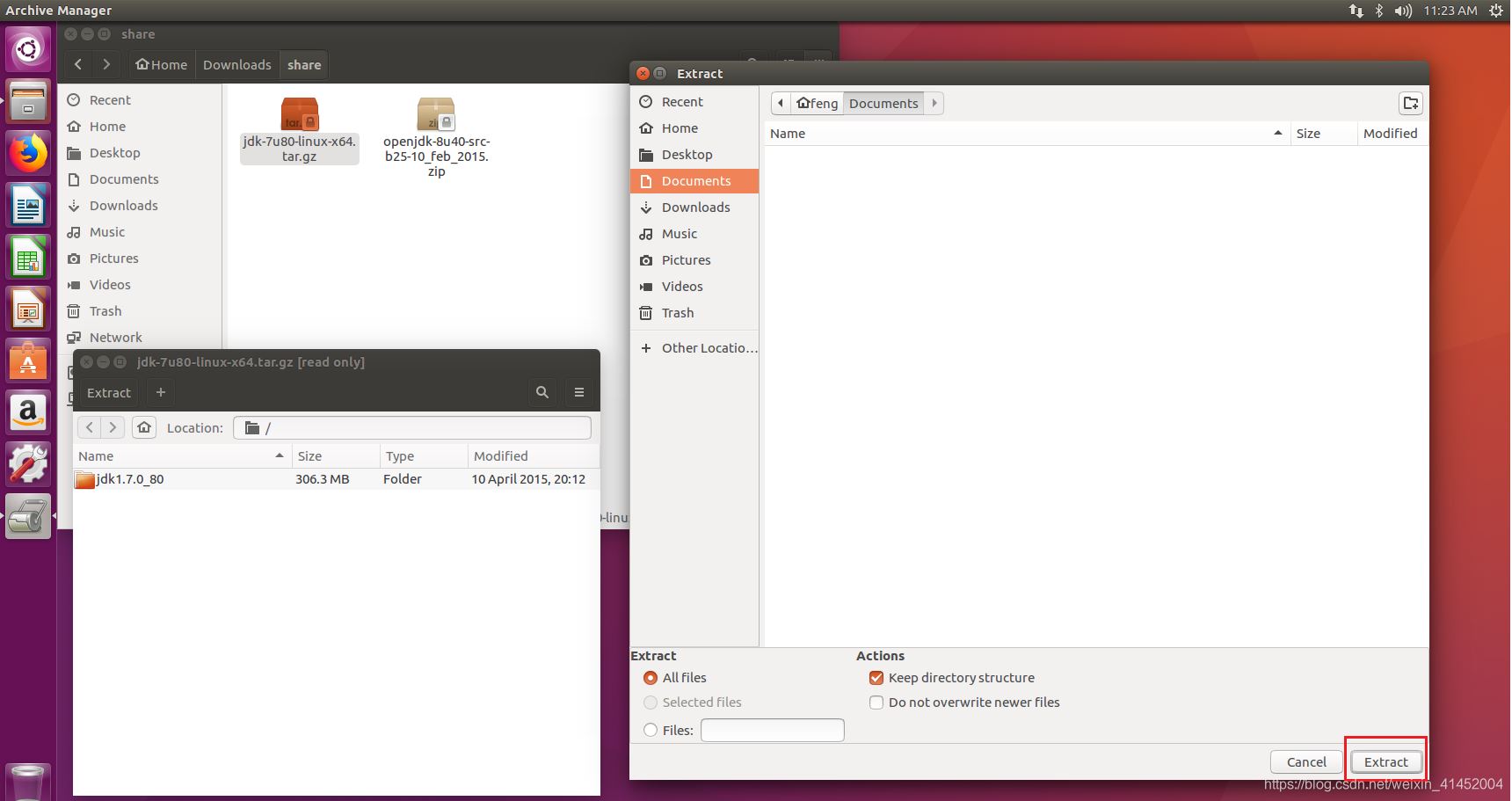Open LibreOffice Calc from the dock

28,259
